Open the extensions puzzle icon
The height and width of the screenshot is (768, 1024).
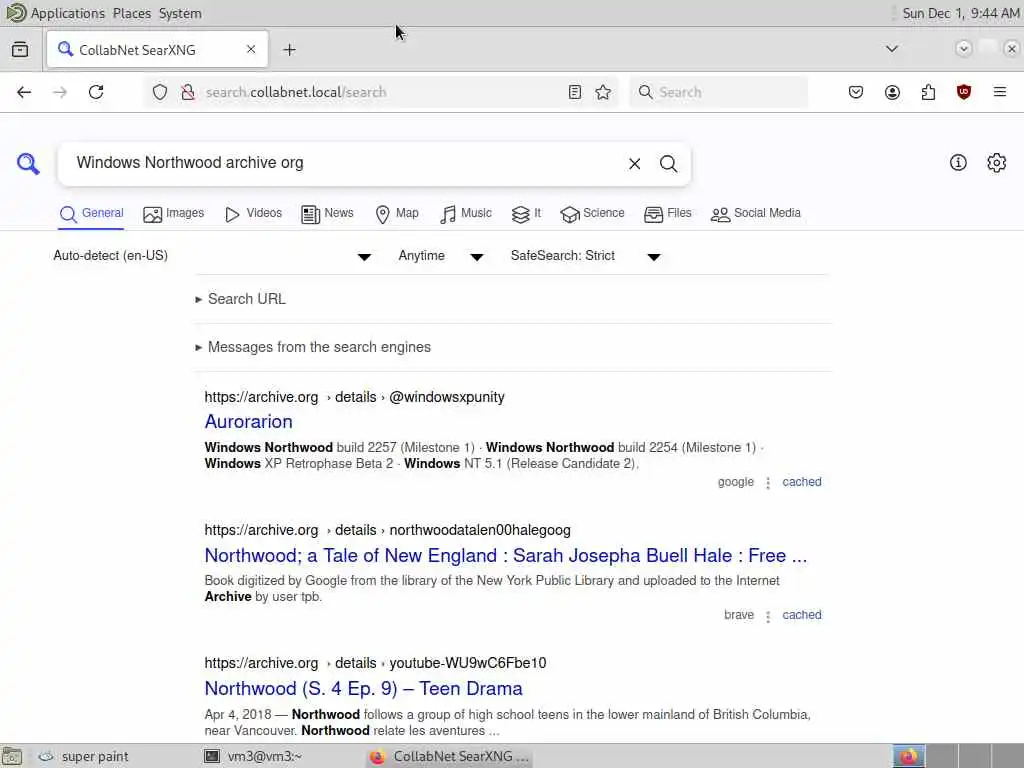928,92
